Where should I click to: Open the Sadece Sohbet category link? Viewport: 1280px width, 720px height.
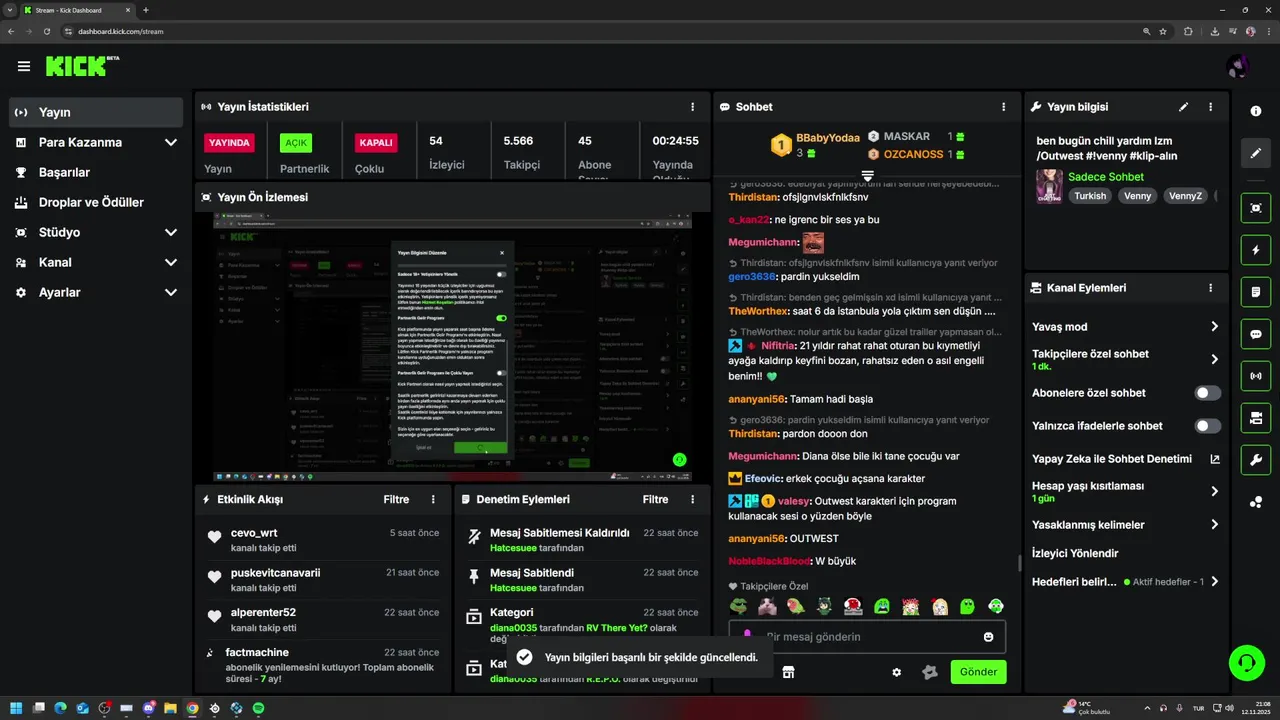coord(1105,177)
